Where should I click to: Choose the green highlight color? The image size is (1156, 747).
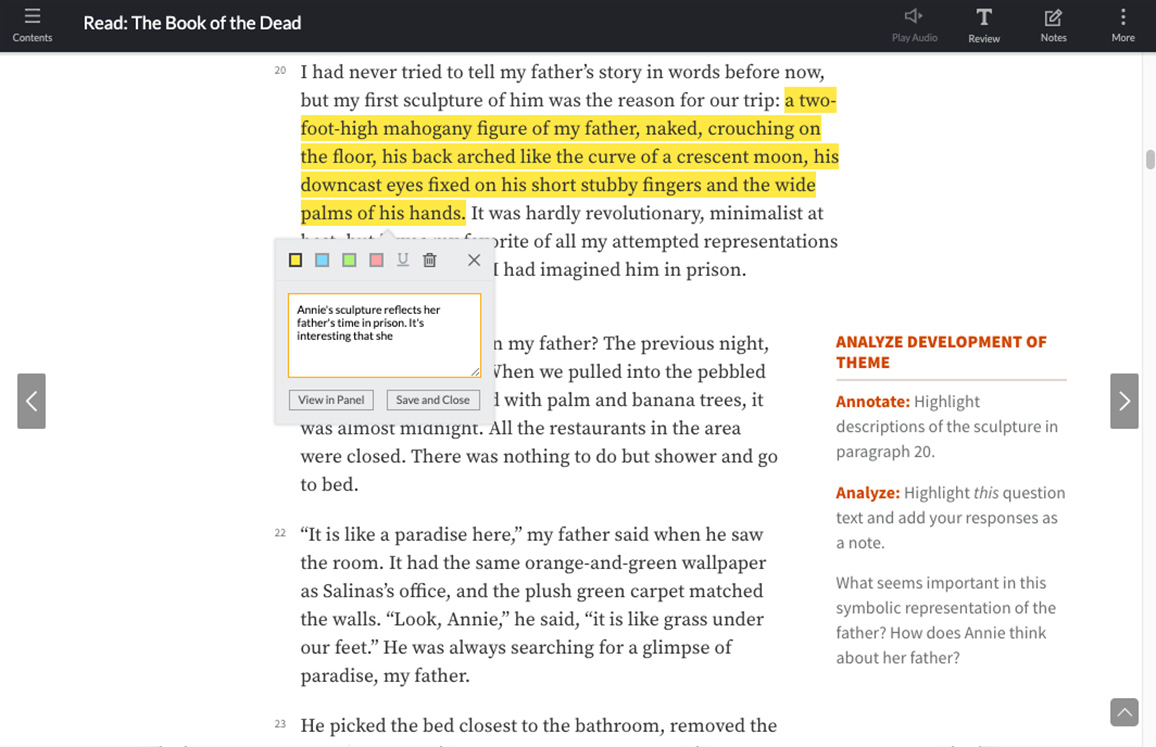click(x=349, y=260)
